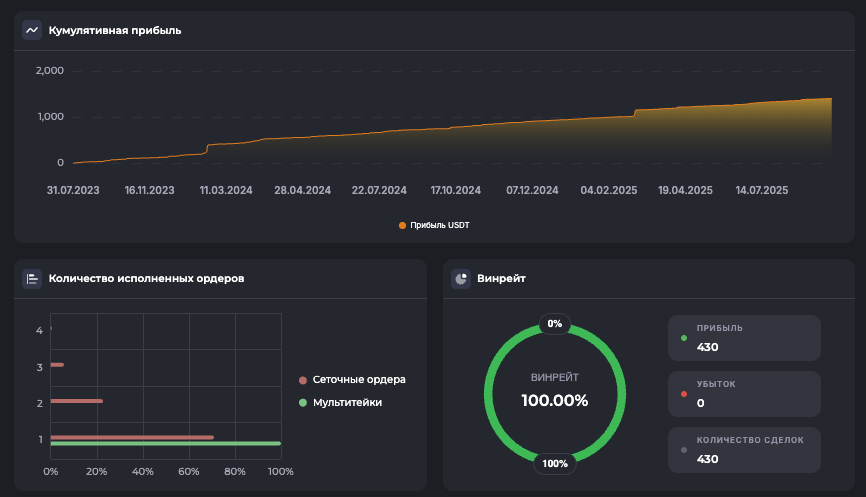
Task: Click the red dot on the Убыток card
Action: [684, 394]
